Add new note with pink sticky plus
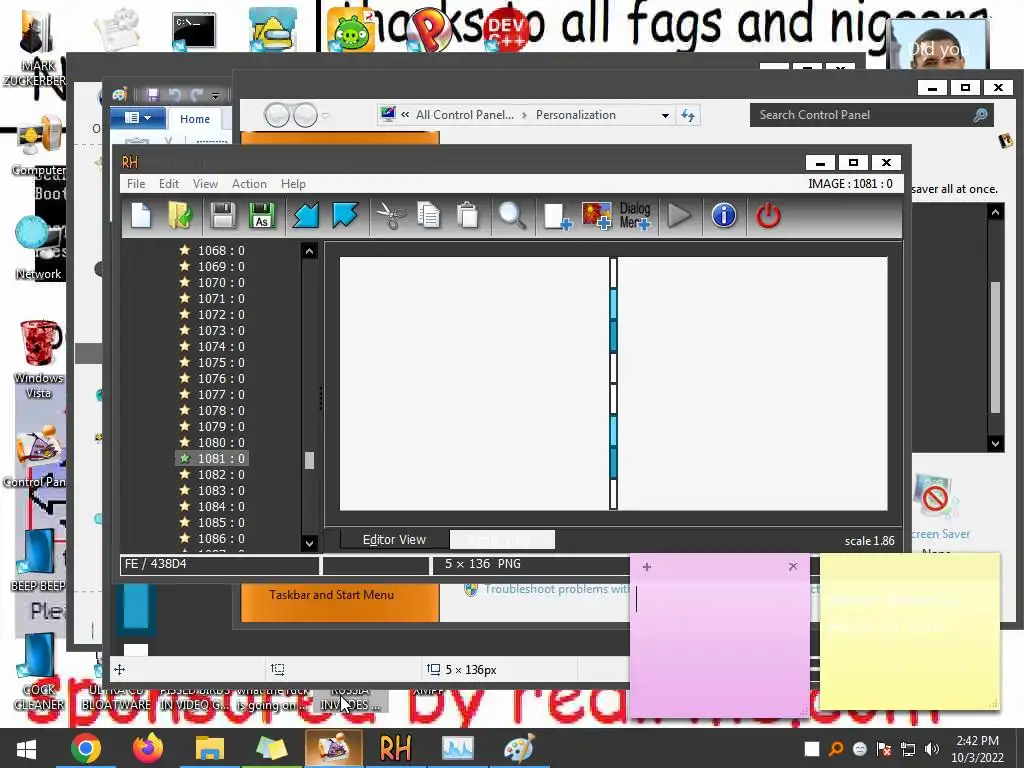This screenshot has height=768, width=1024. pos(647,567)
